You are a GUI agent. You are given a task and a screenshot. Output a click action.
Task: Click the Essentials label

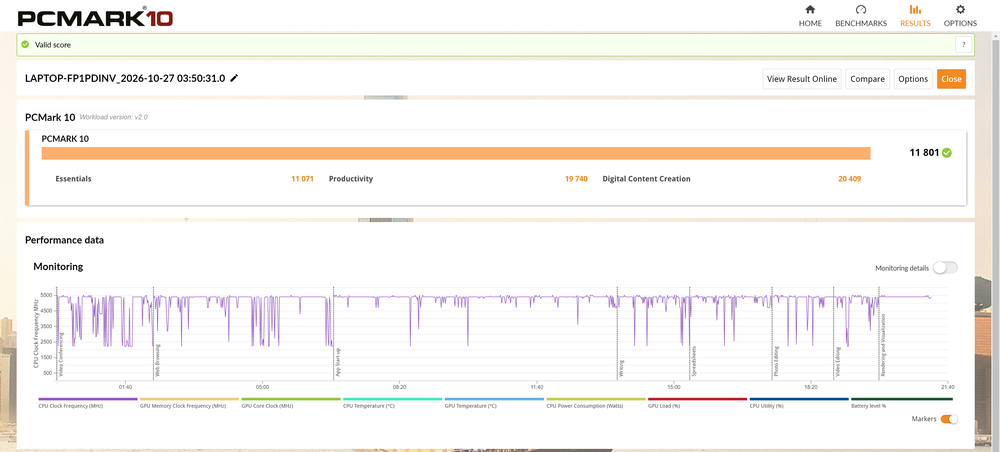(x=73, y=179)
